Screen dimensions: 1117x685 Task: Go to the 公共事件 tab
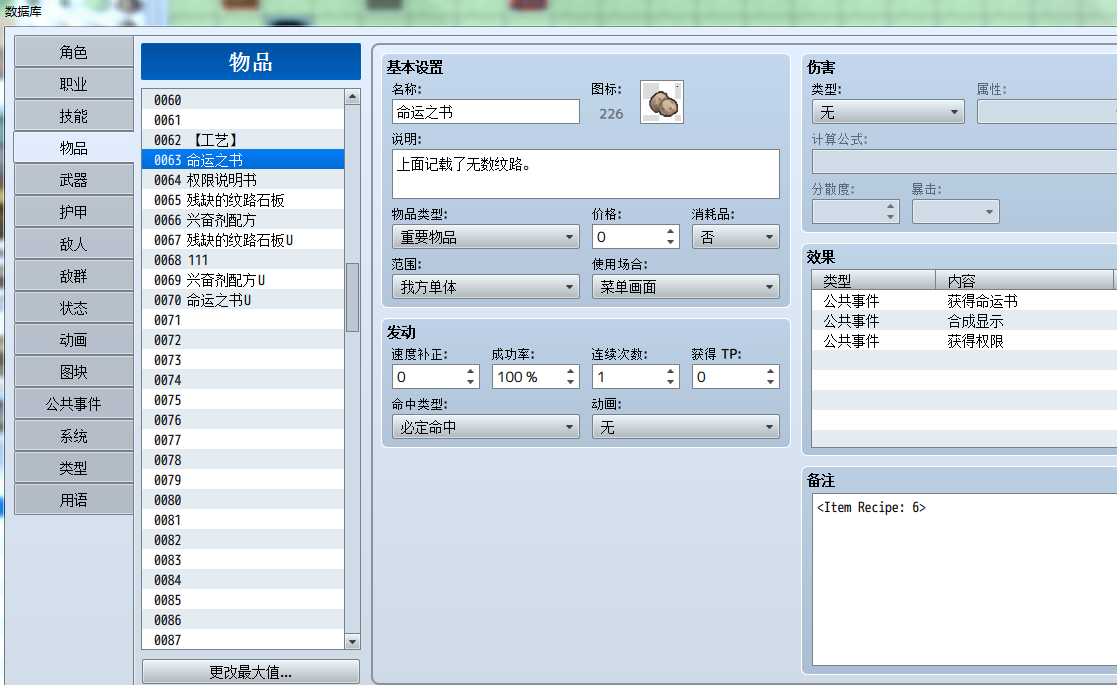point(73,404)
